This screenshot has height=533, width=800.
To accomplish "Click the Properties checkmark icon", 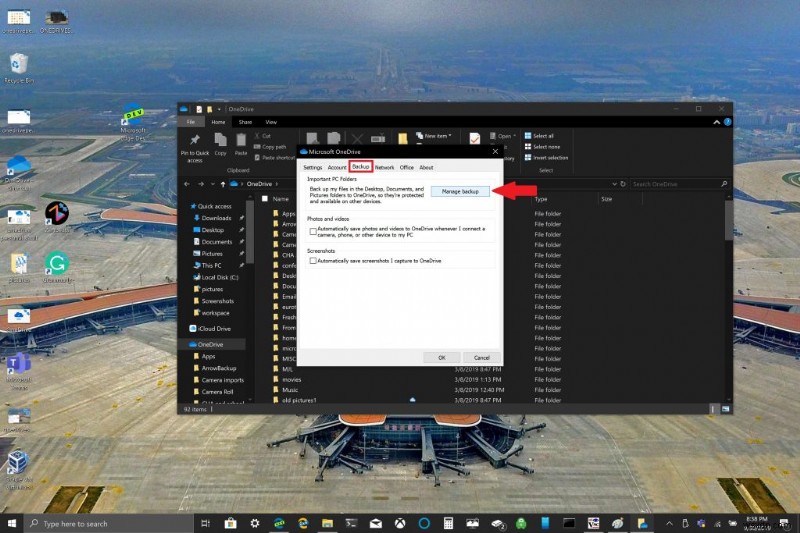I will pyautogui.click(x=474, y=138).
